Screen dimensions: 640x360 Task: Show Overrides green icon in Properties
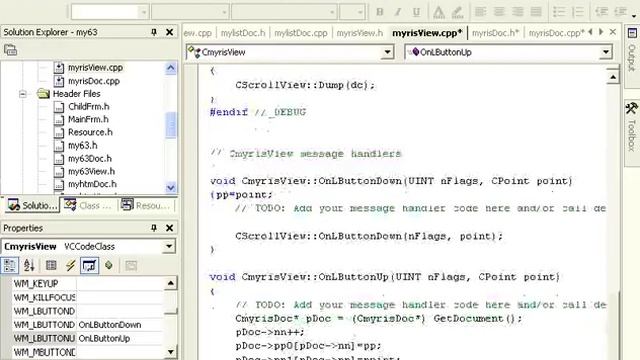(x=109, y=266)
